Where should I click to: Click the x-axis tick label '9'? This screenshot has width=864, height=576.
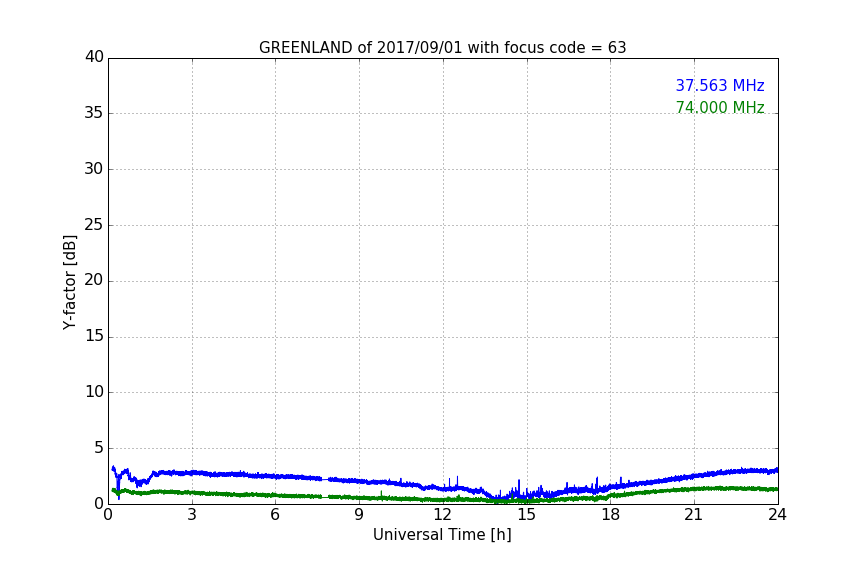pyautogui.click(x=359, y=515)
